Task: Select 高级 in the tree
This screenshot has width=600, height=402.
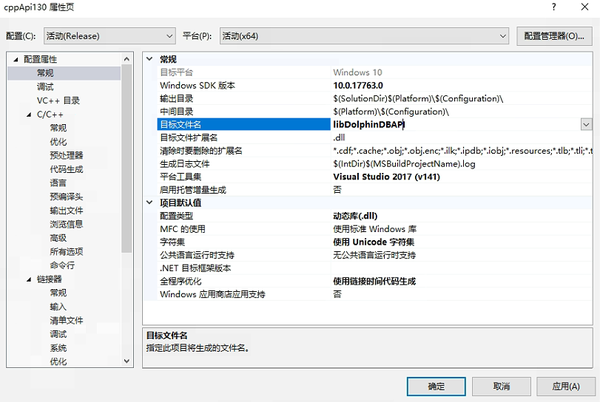Action: tap(58, 238)
